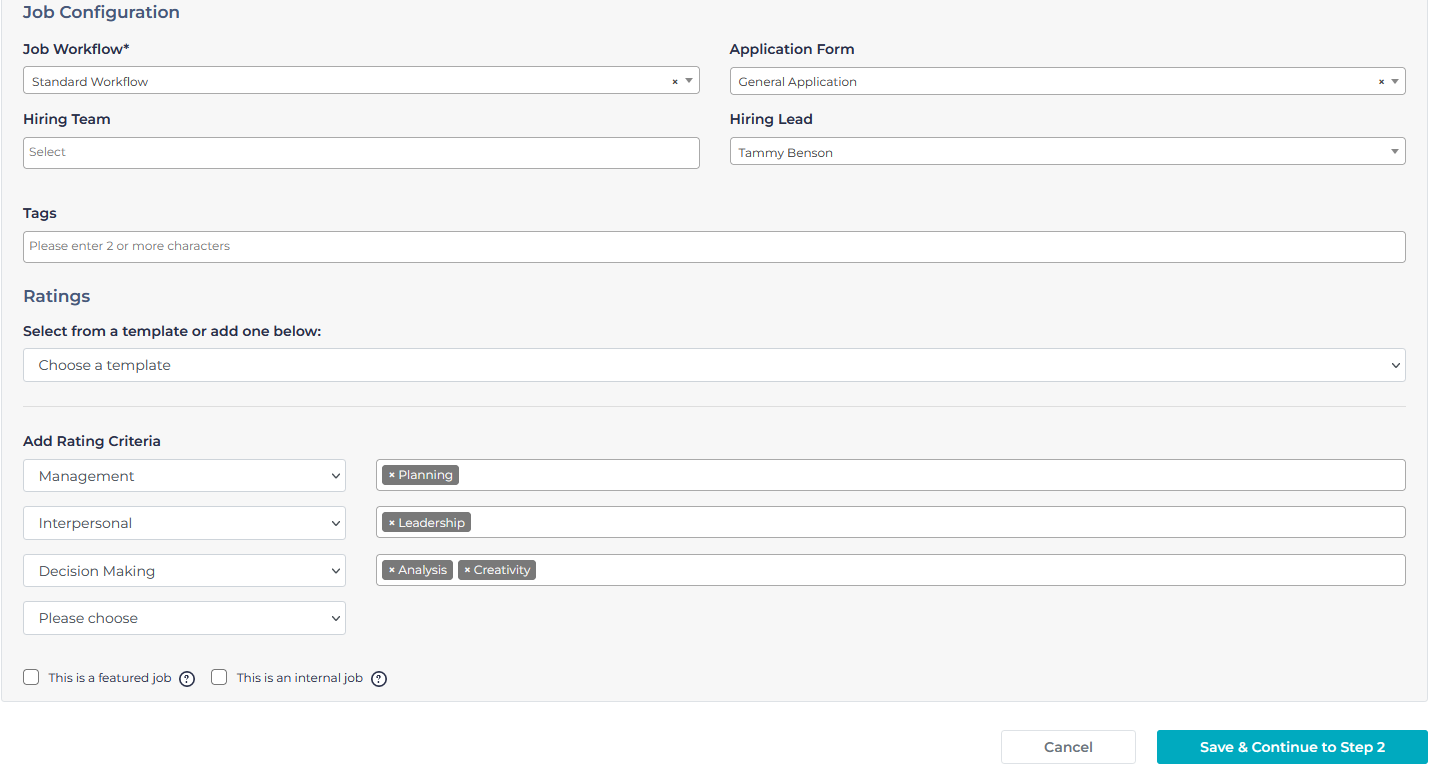Viewport: 1439px width, 767px height.
Task: Open internal job help tooltip icon
Action: click(379, 679)
